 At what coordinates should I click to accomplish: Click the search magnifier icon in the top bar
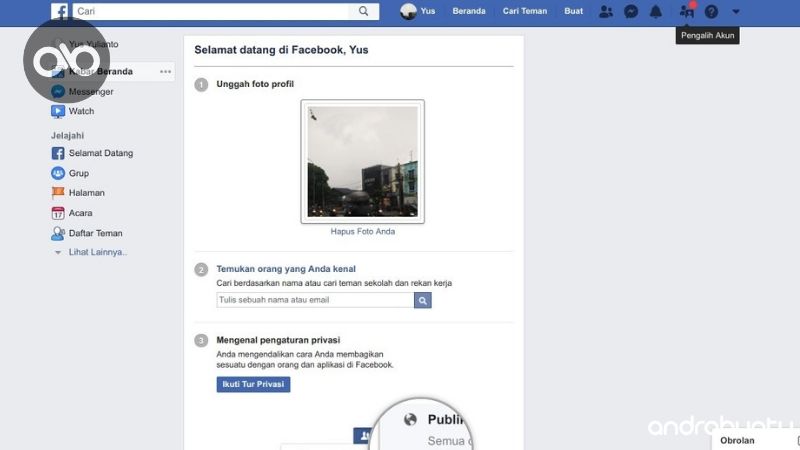click(363, 11)
